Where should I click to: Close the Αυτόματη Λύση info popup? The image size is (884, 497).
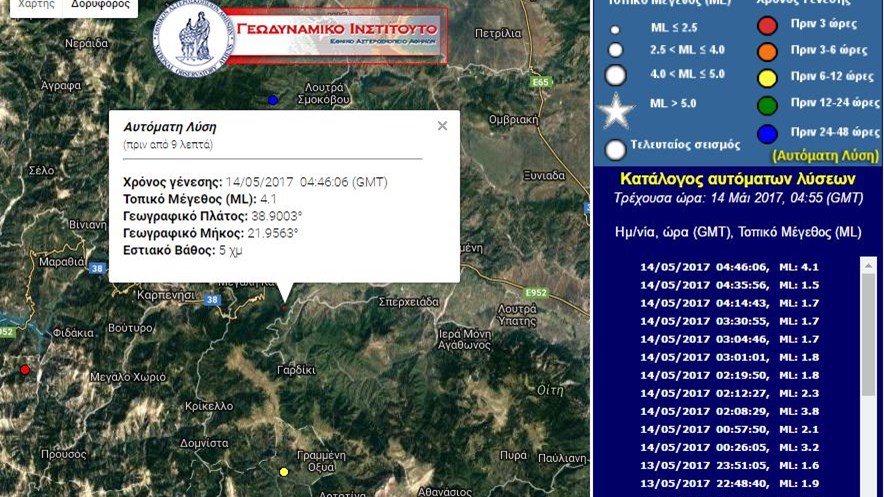[x=443, y=126]
